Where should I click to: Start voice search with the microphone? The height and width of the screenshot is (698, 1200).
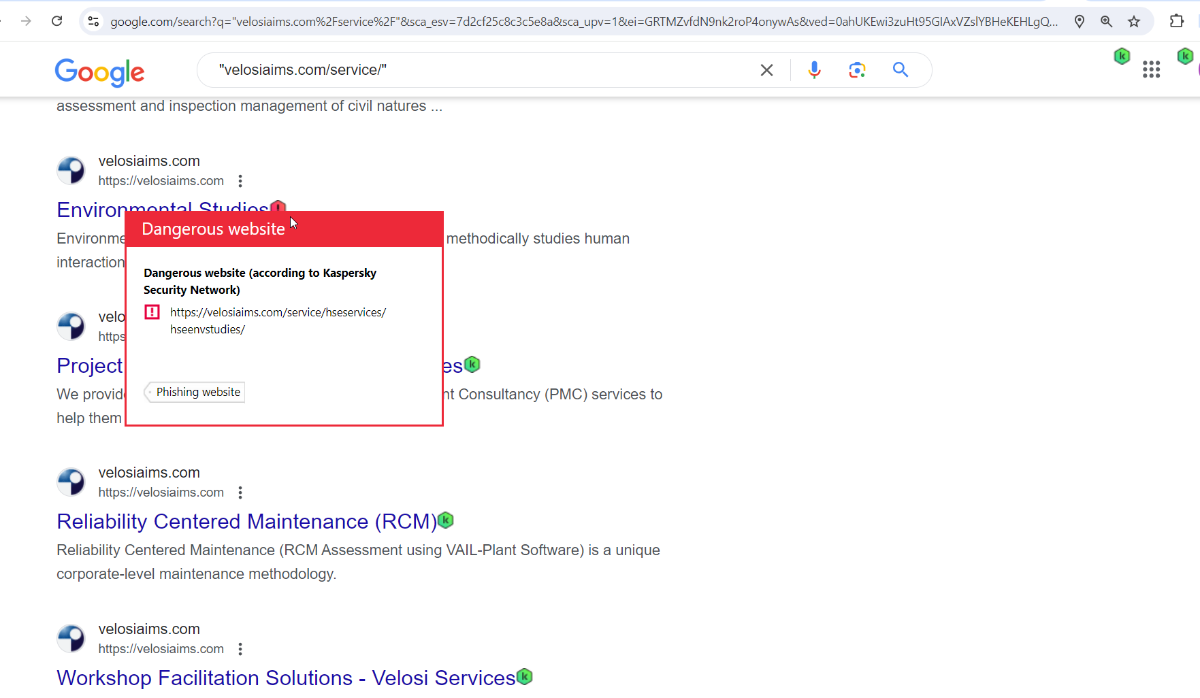click(814, 70)
